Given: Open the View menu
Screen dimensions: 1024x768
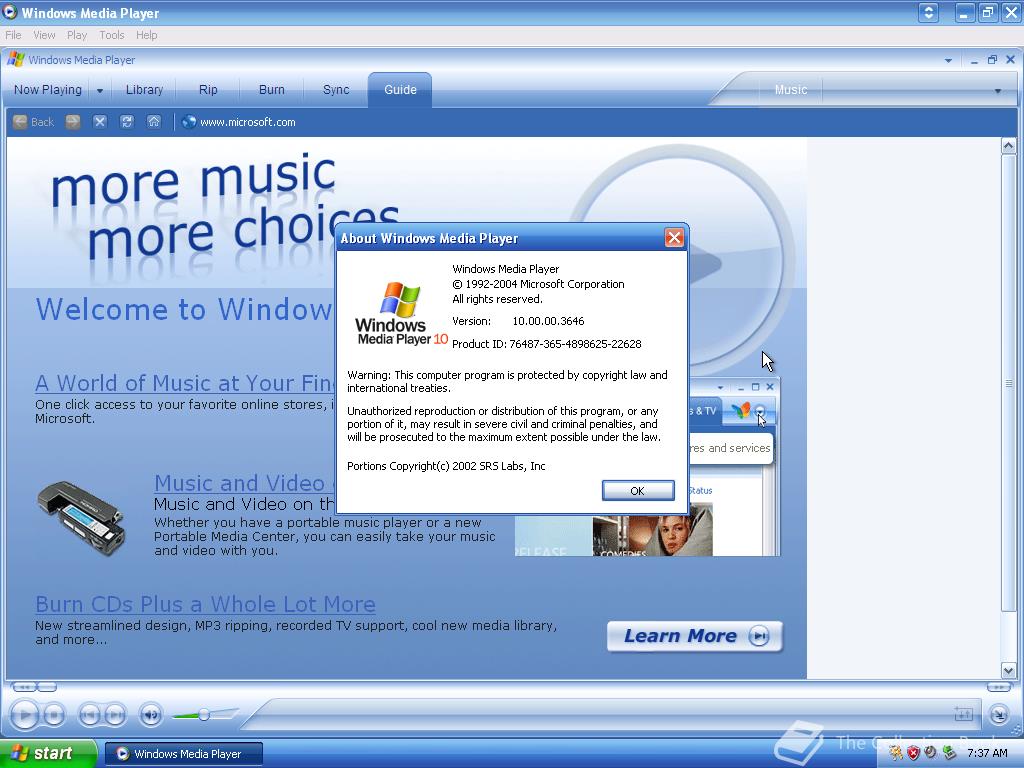Looking at the screenshot, I should coord(44,35).
